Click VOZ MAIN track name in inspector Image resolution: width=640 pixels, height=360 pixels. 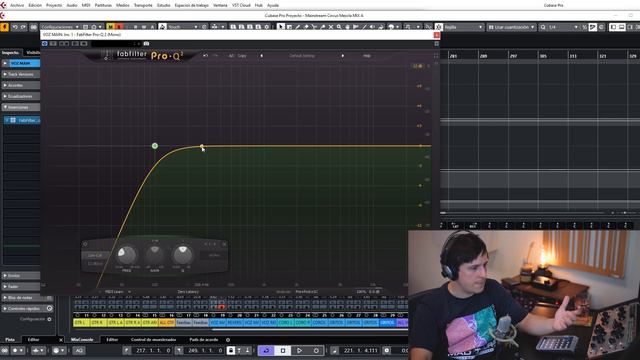click(x=24, y=63)
